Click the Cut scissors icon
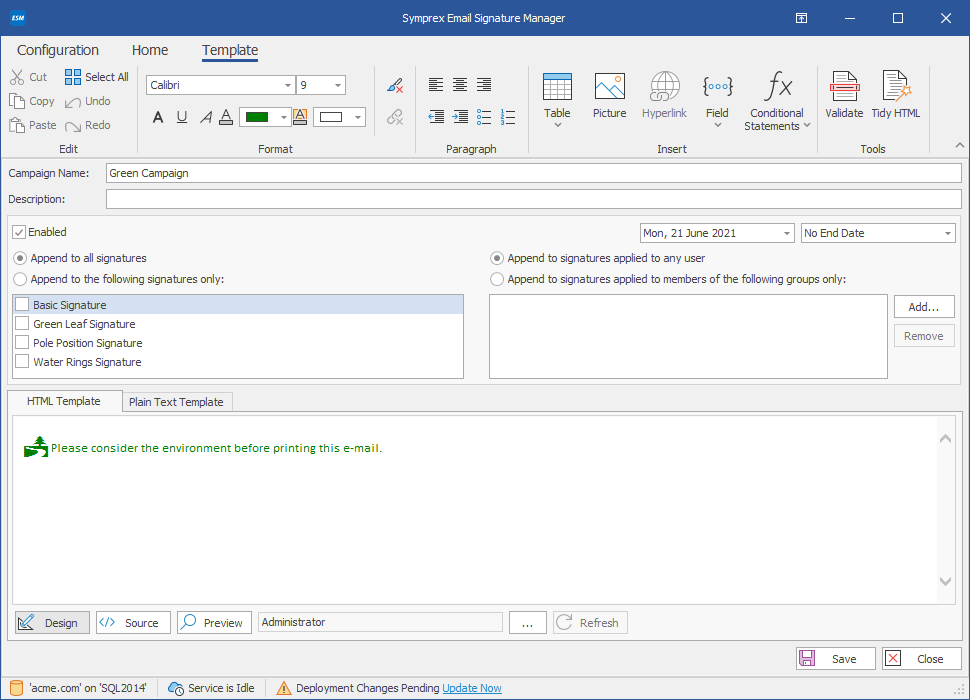Viewport: 970px width, 700px height. [x=17, y=77]
